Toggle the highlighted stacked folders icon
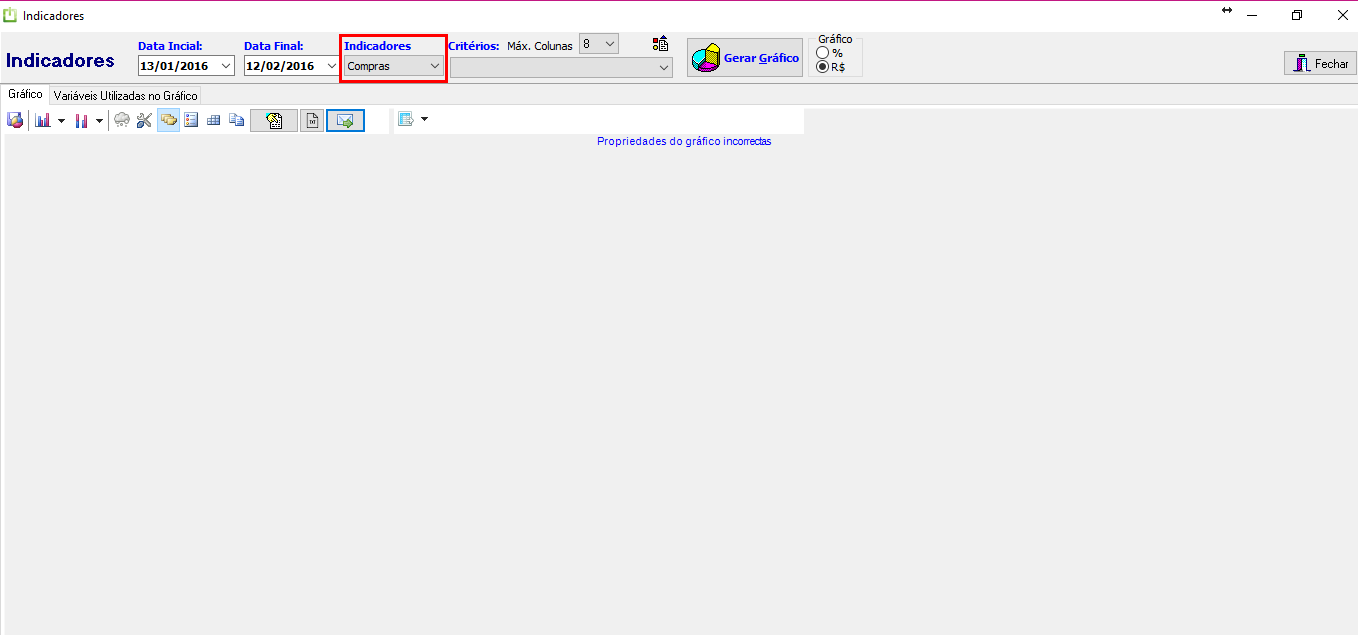 (x=168, y=121)
